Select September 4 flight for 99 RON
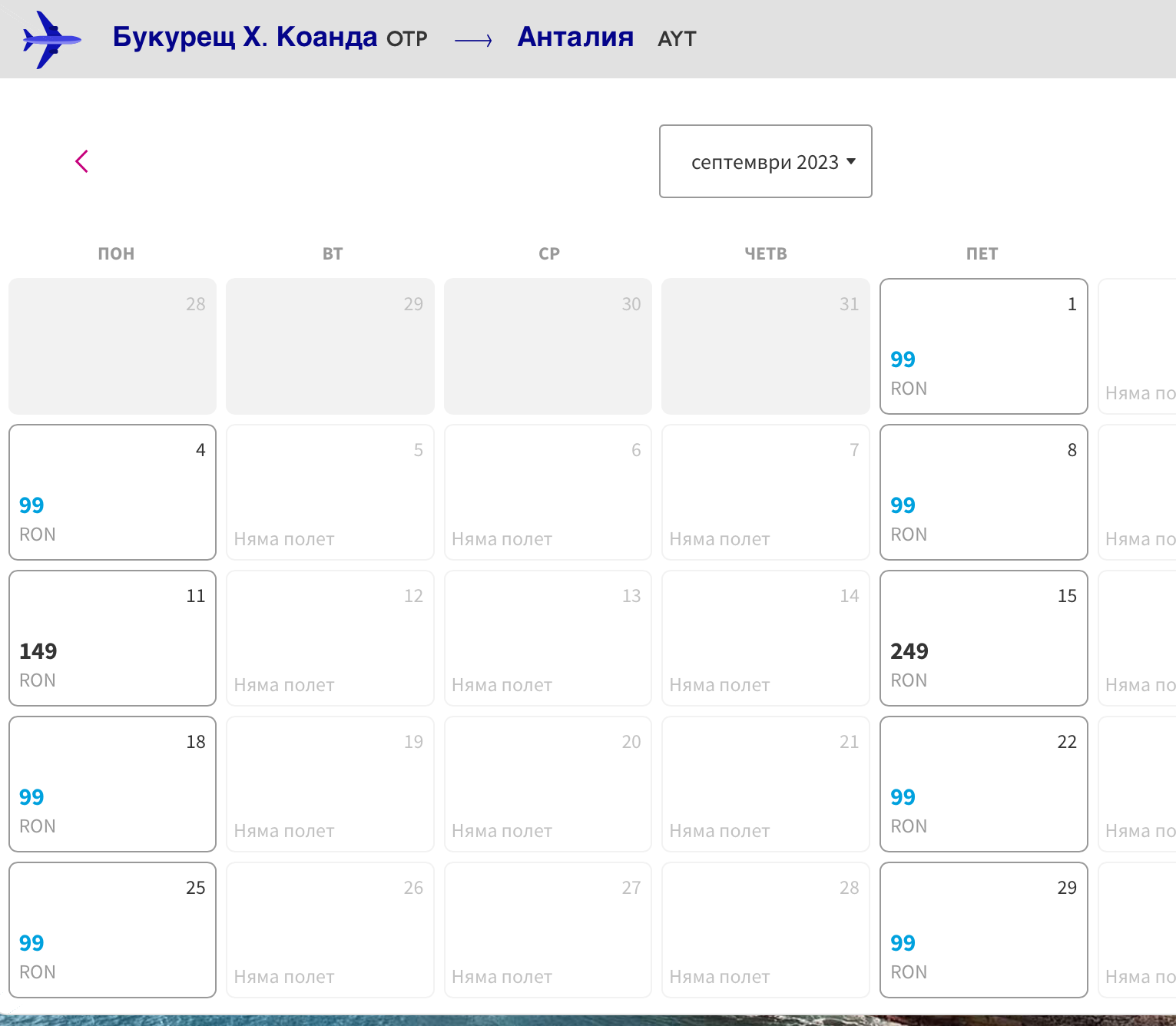1176x1026 pixels. [x=112, y=492]
